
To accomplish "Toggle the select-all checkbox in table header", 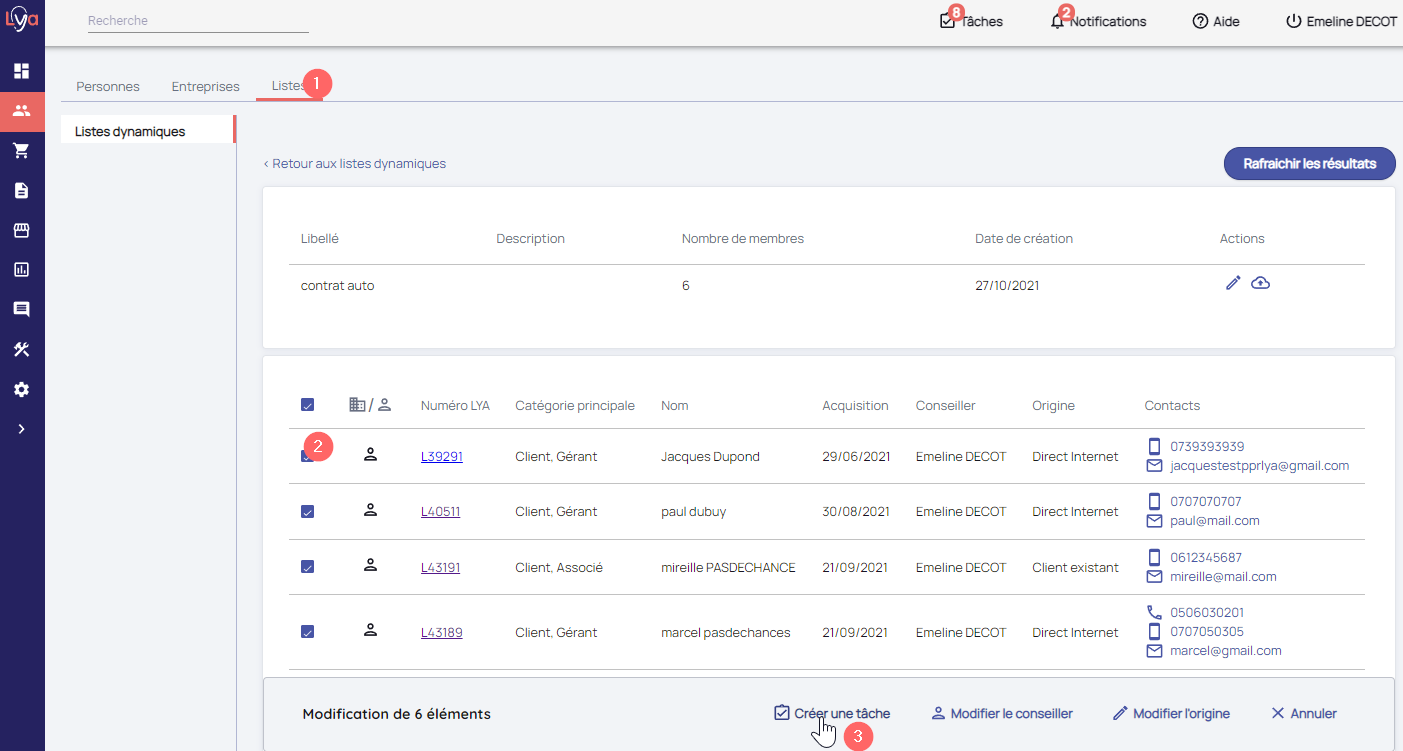I will click(307, 405).
